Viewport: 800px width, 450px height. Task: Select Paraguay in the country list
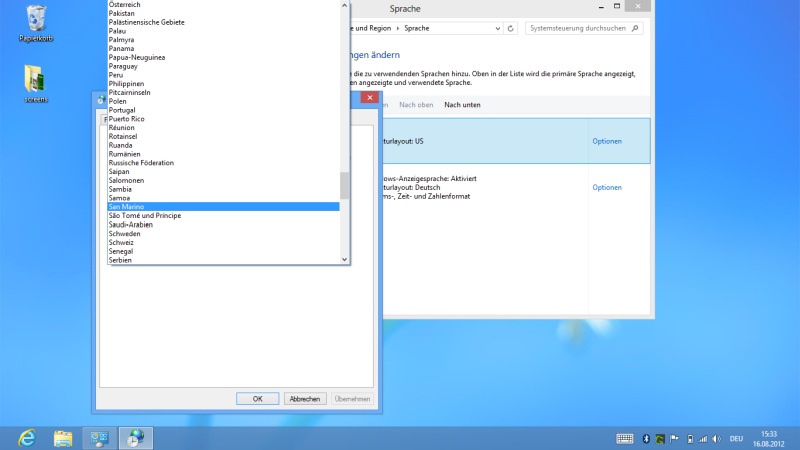(x=223, y=66)
